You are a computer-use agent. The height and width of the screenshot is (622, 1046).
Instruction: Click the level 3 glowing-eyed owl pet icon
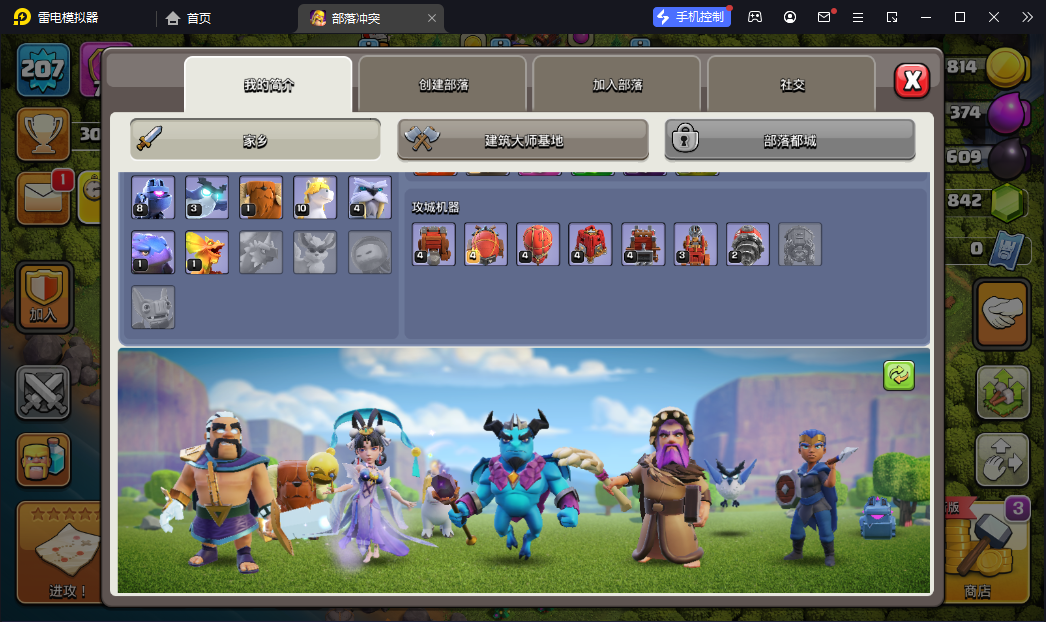(207, 198)
